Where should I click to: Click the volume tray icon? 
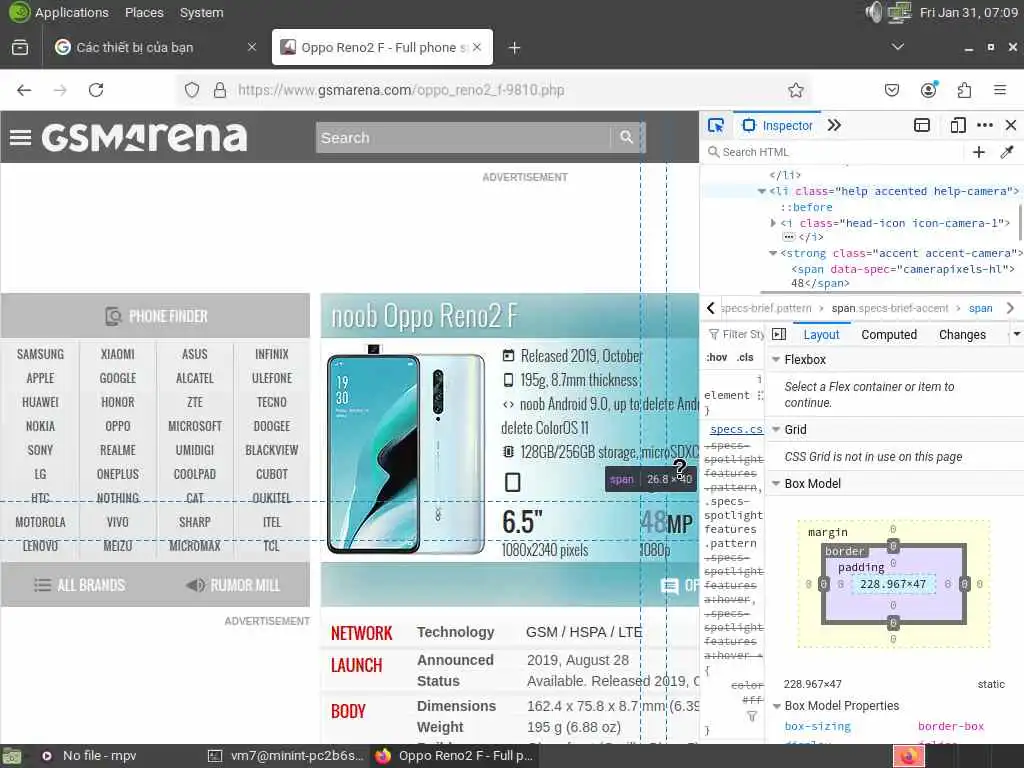point(874,12)
